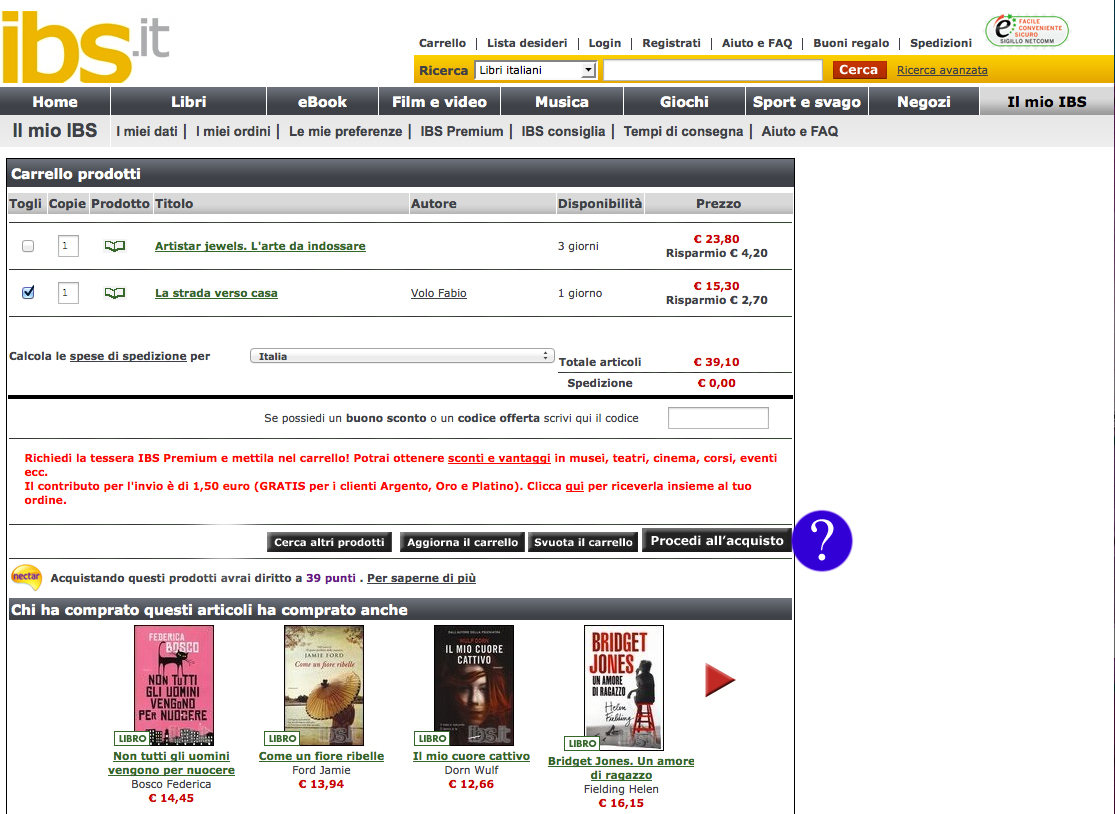
Task: Open IBS consiglia submenu
Action: 563,132
